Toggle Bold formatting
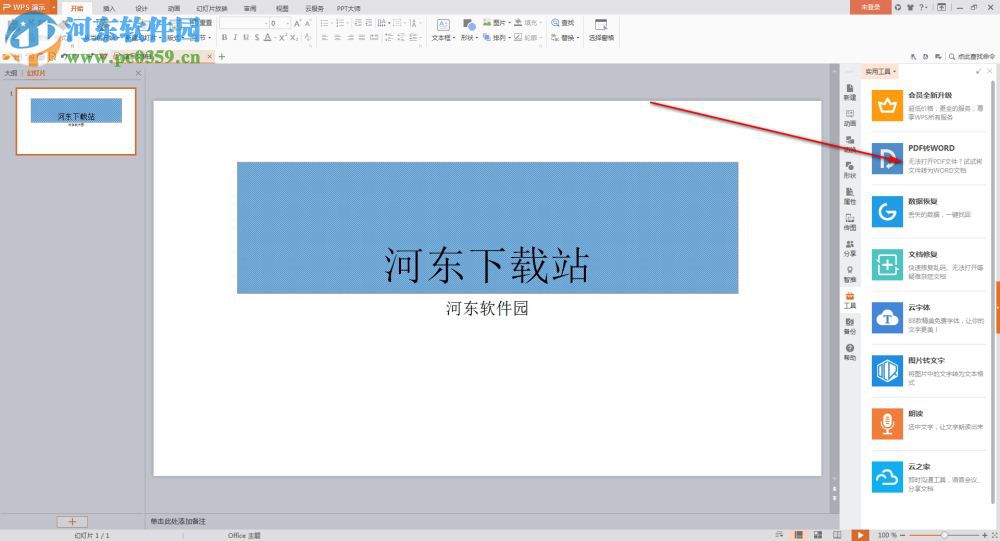Image resolution: width=1000 pixels, height=541 pixels. tap(224, 38)
